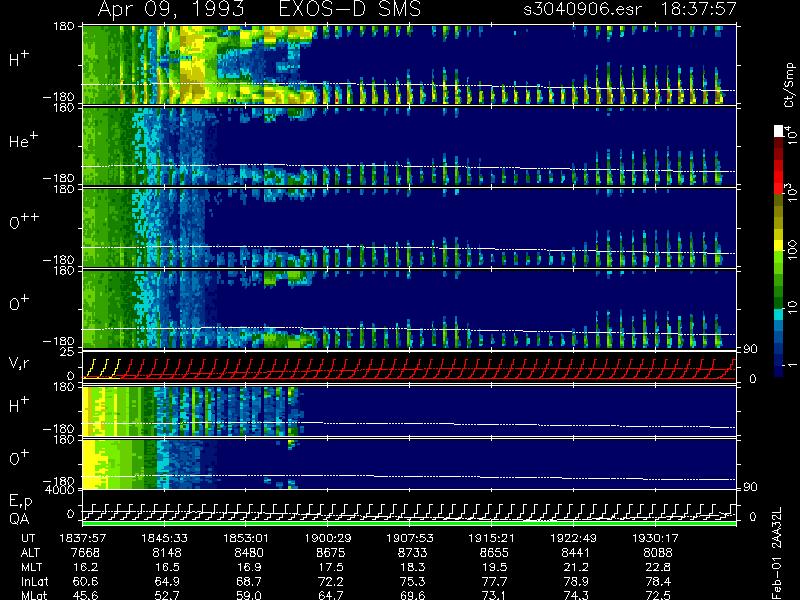Click ALT value '8733'

click(412, 553)
